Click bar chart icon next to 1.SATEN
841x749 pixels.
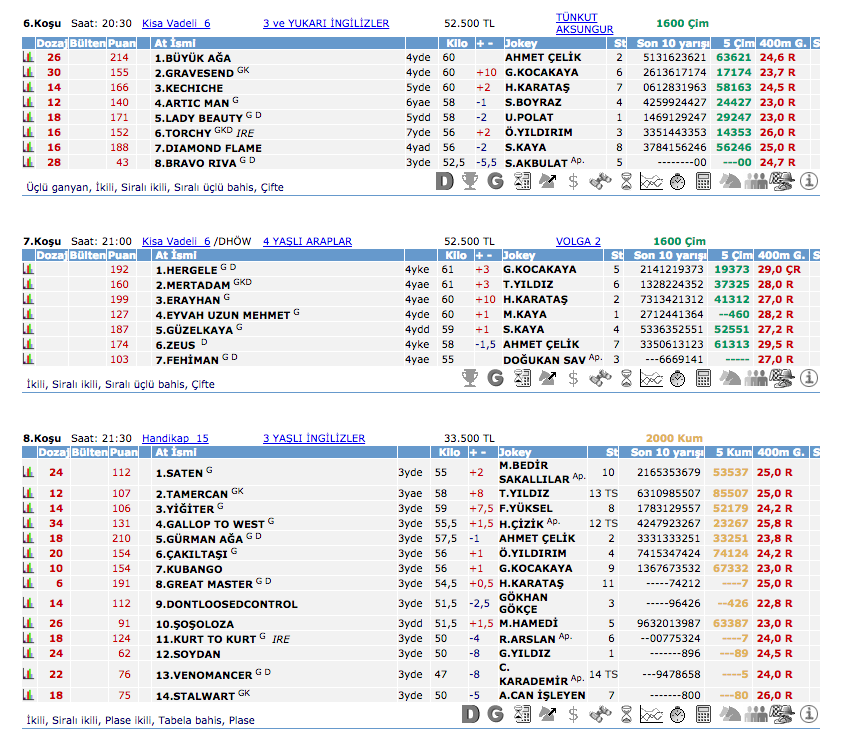[28, 472]
